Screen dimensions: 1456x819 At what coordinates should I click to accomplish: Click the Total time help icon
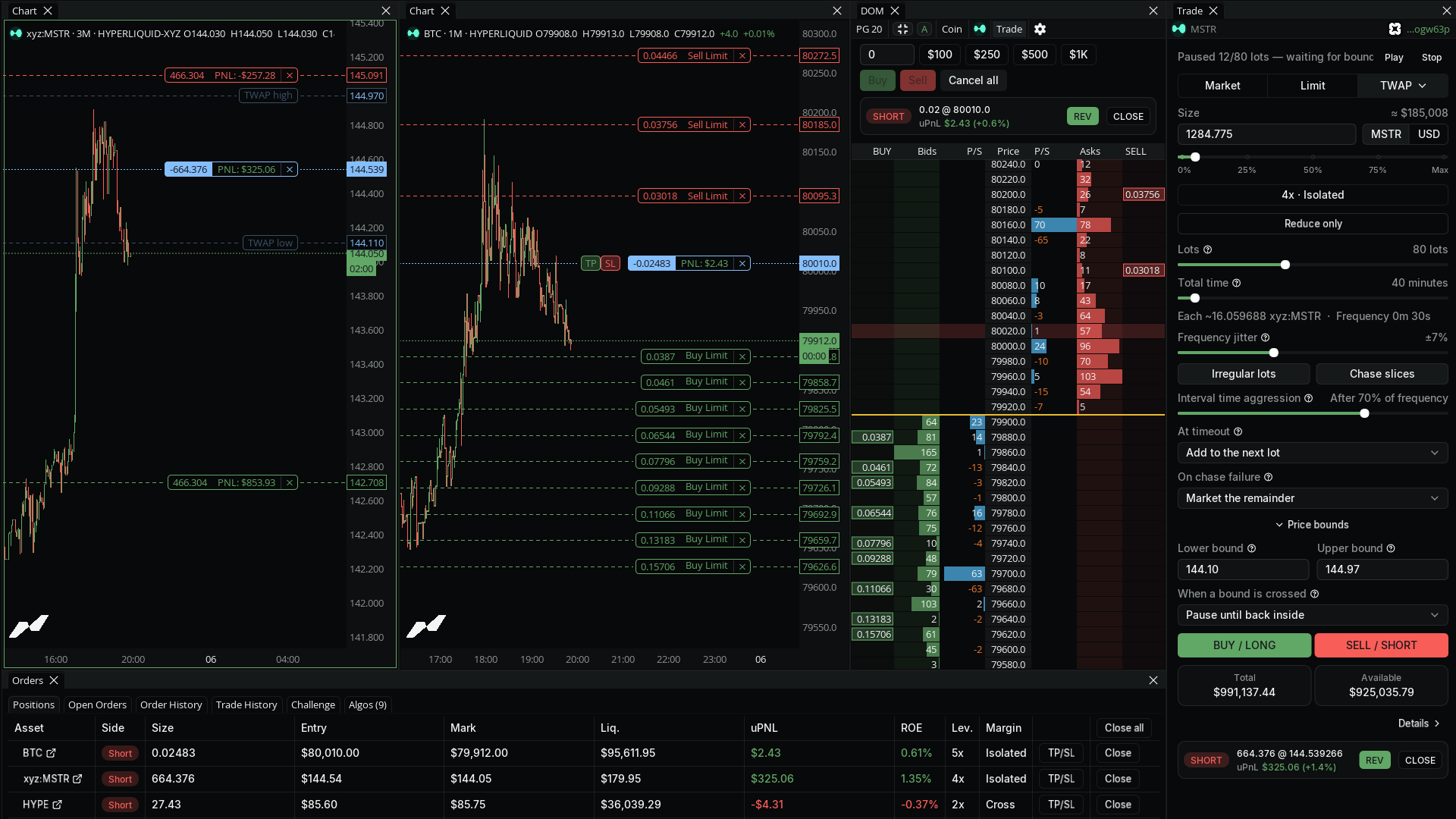[x=1237, y=283]
